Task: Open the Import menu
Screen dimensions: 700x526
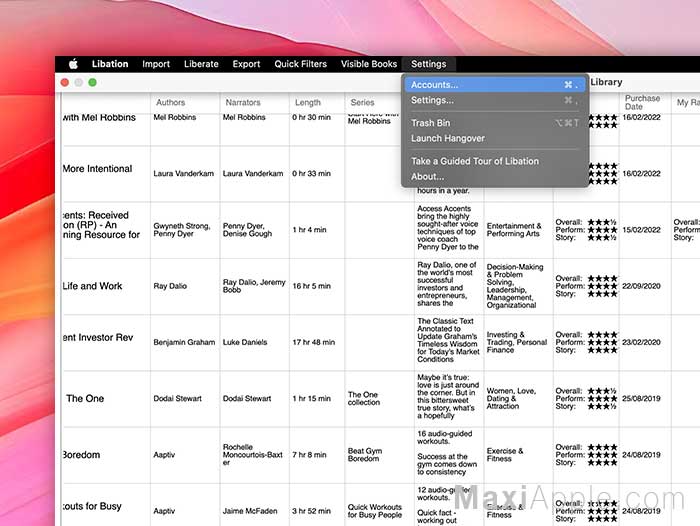Action: pos(156,64)
